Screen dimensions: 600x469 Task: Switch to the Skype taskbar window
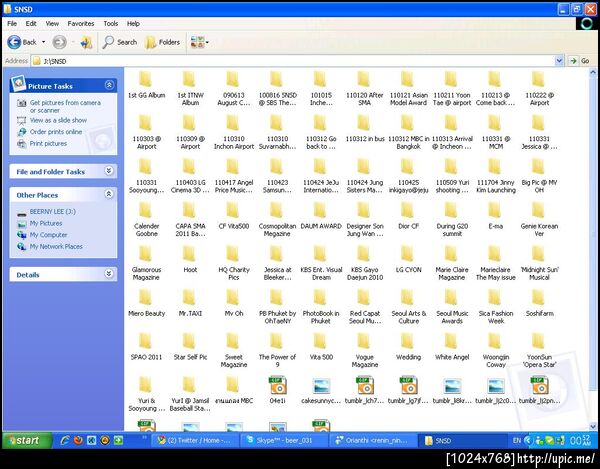click(283, 440)
